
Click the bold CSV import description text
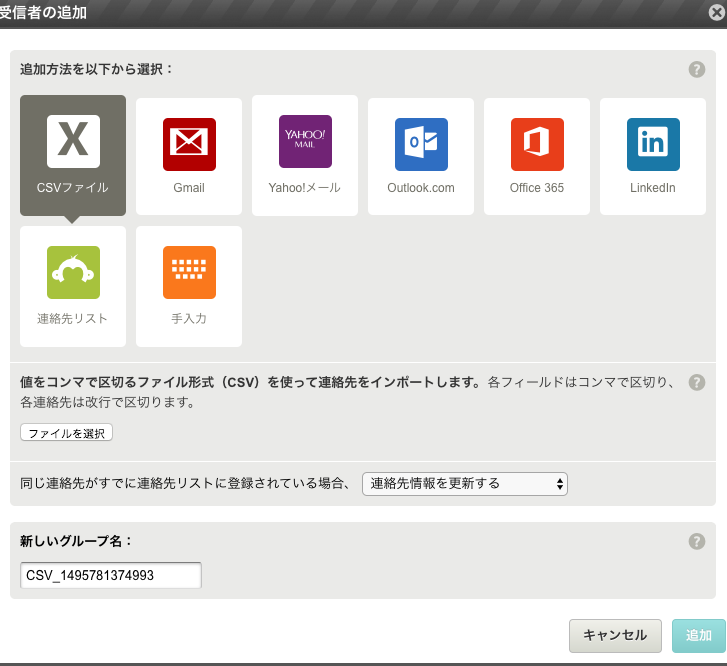coord(251,383)
